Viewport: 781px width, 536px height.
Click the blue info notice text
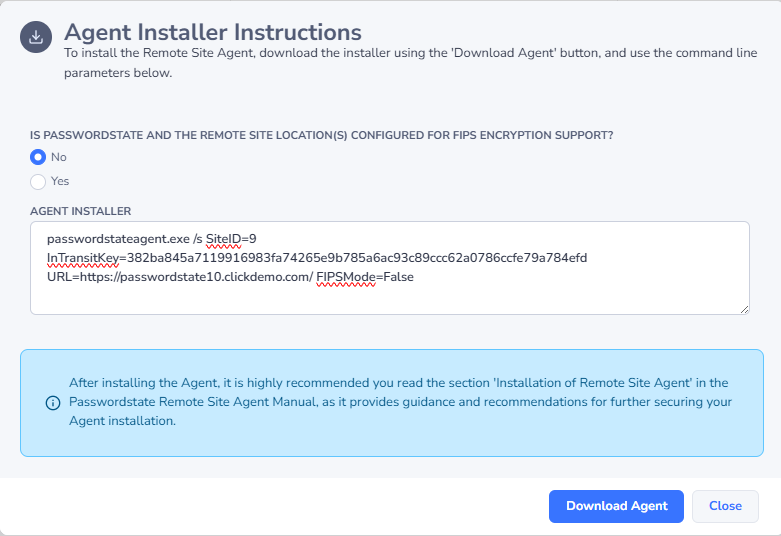400,402
